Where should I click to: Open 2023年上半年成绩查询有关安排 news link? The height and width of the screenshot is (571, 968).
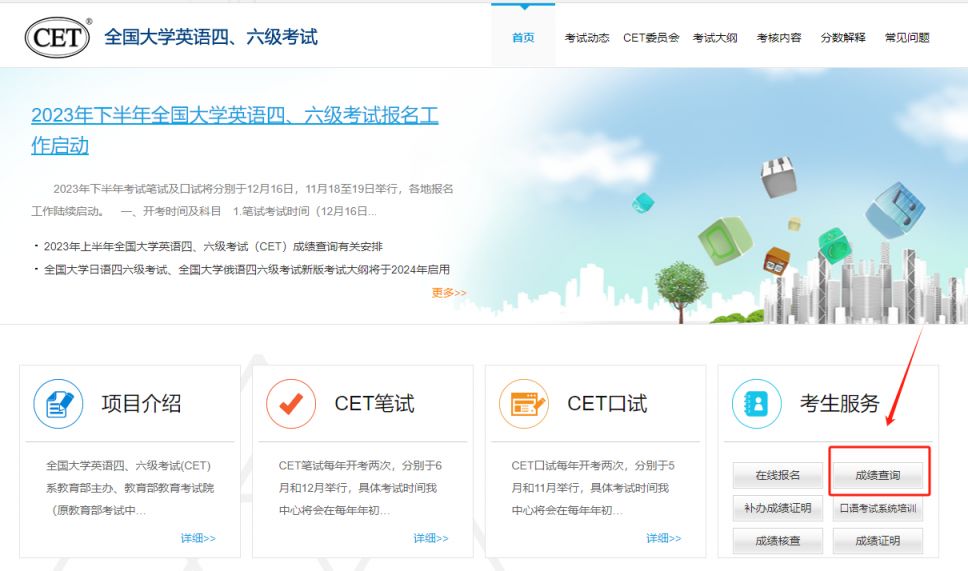click(213, 246)
